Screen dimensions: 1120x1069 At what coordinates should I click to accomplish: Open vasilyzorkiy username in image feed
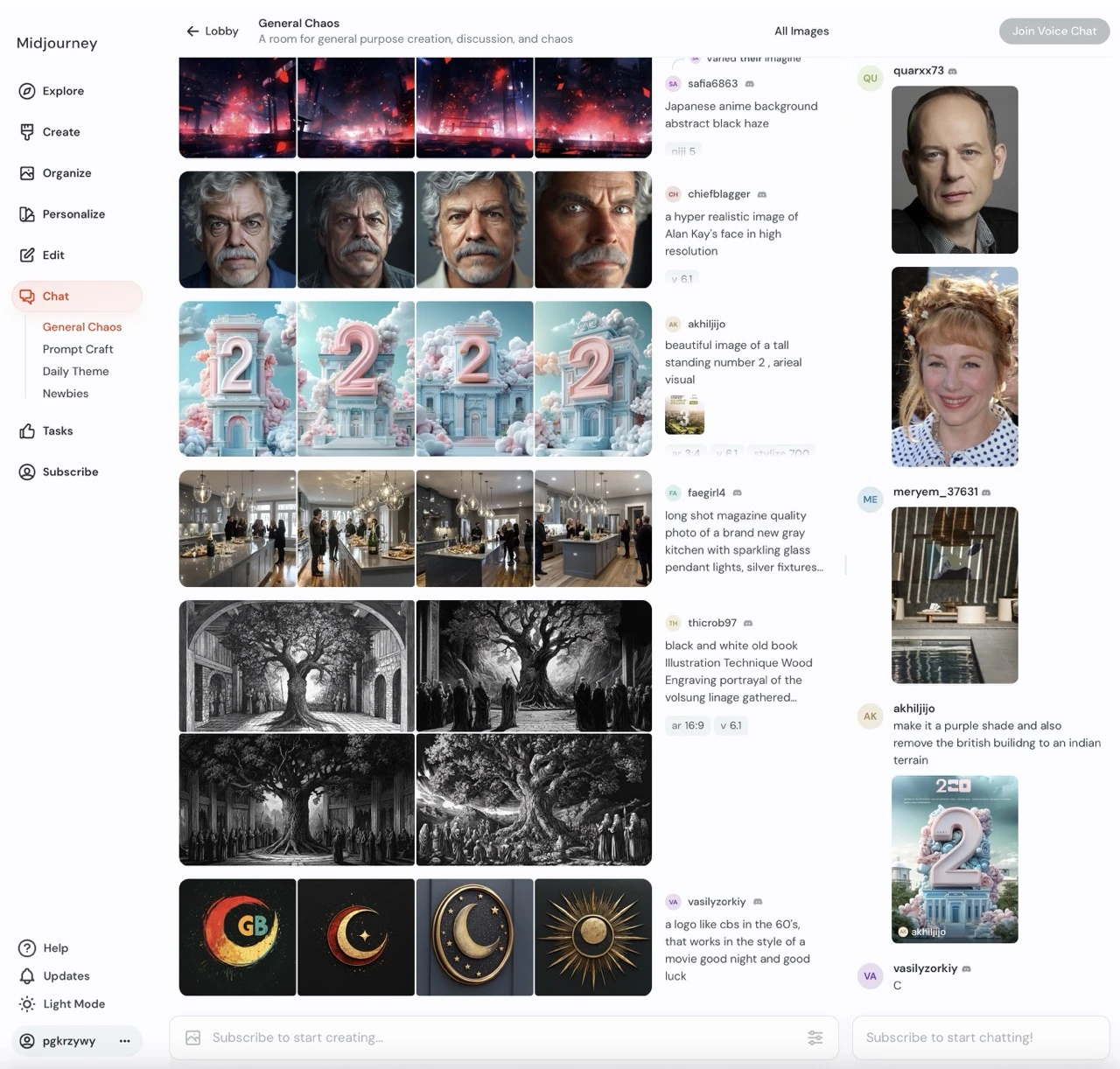717,902
